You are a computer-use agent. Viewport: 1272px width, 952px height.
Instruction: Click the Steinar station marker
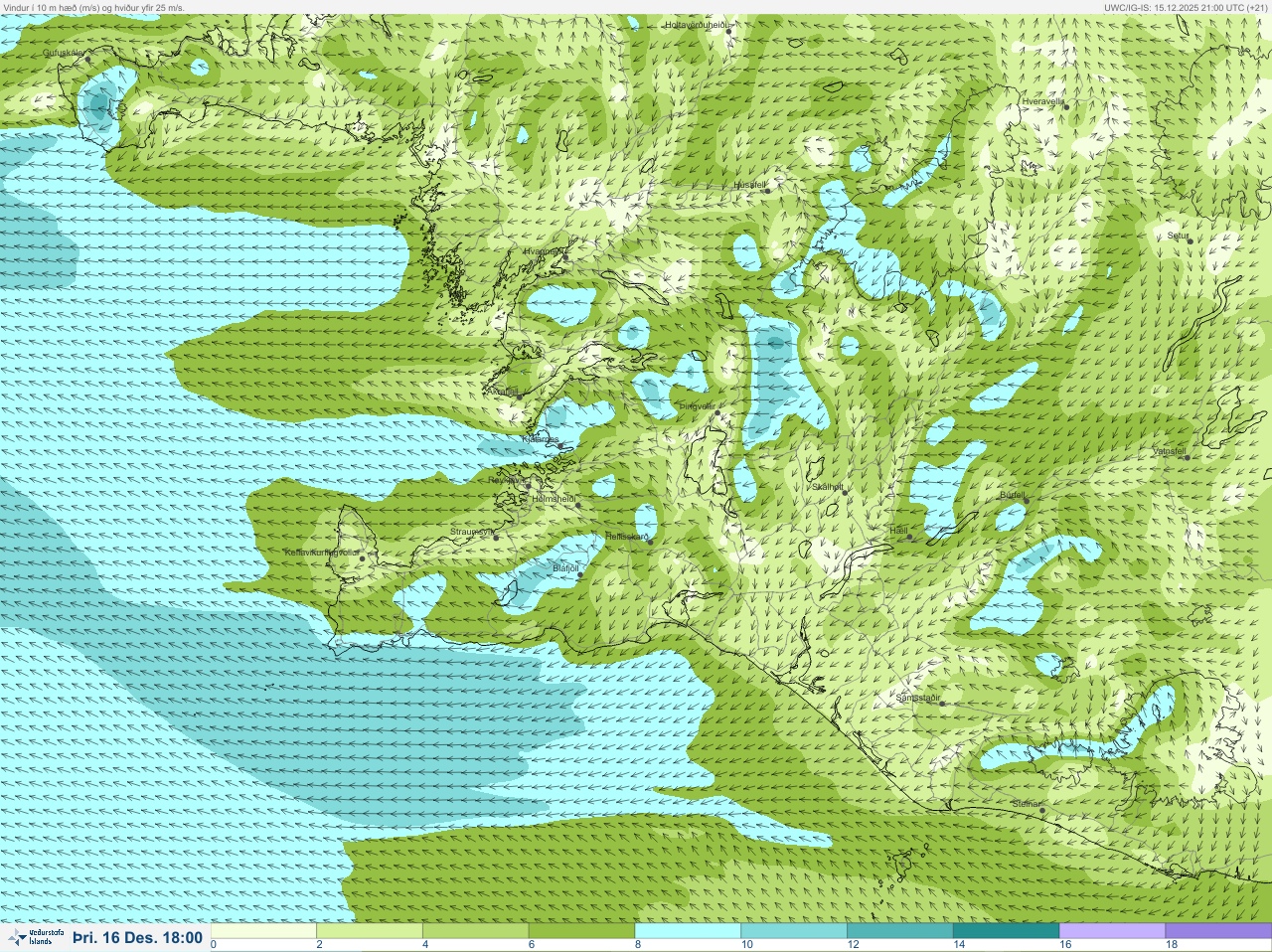click(x=1042, y=810)
